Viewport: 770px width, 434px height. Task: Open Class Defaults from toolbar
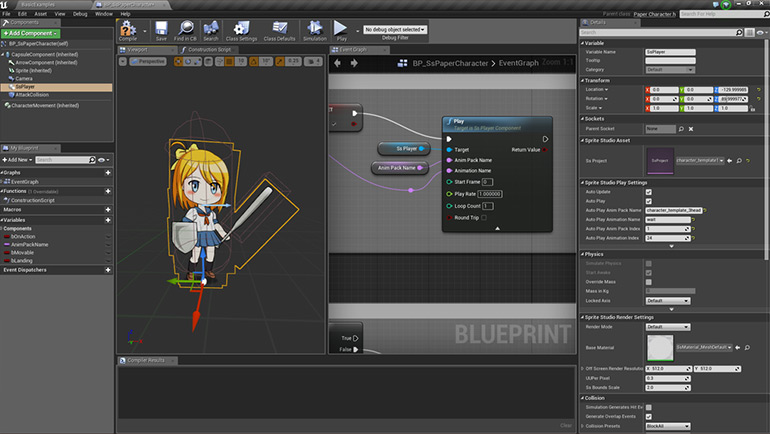click(279, 30)
